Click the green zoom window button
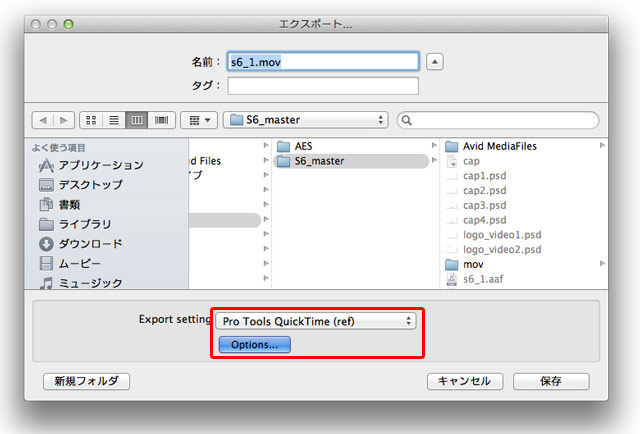The width and height of the screenshot is (640, 434). click(x=69, y=24)
